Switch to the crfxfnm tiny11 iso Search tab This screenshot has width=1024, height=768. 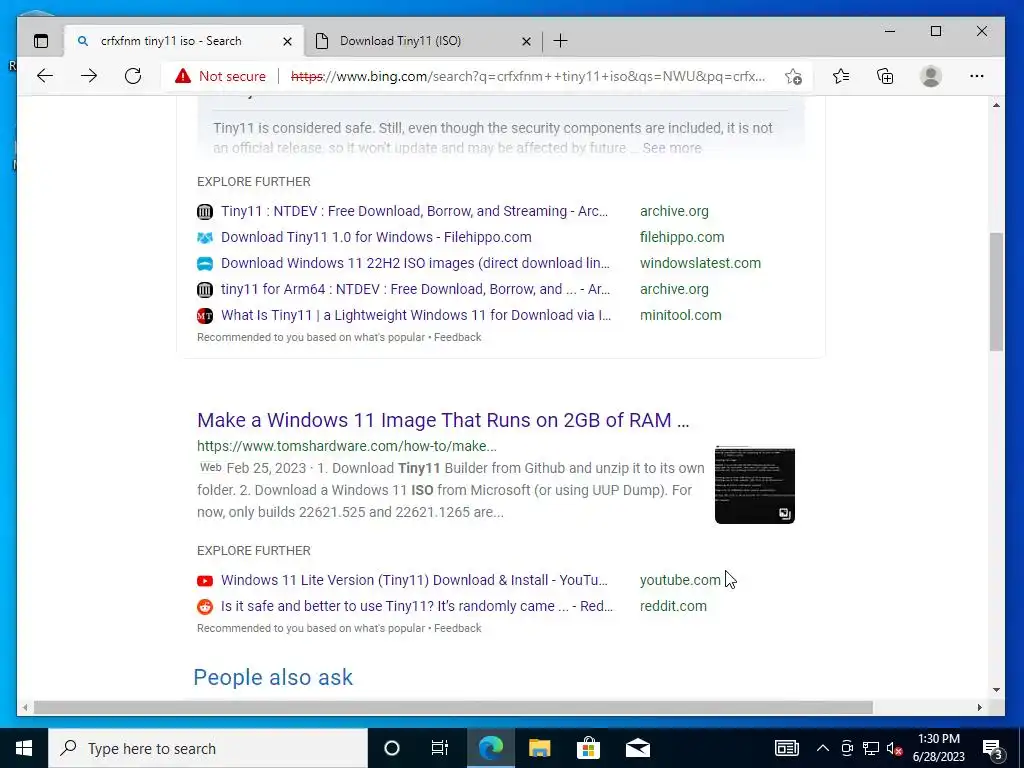184,40
